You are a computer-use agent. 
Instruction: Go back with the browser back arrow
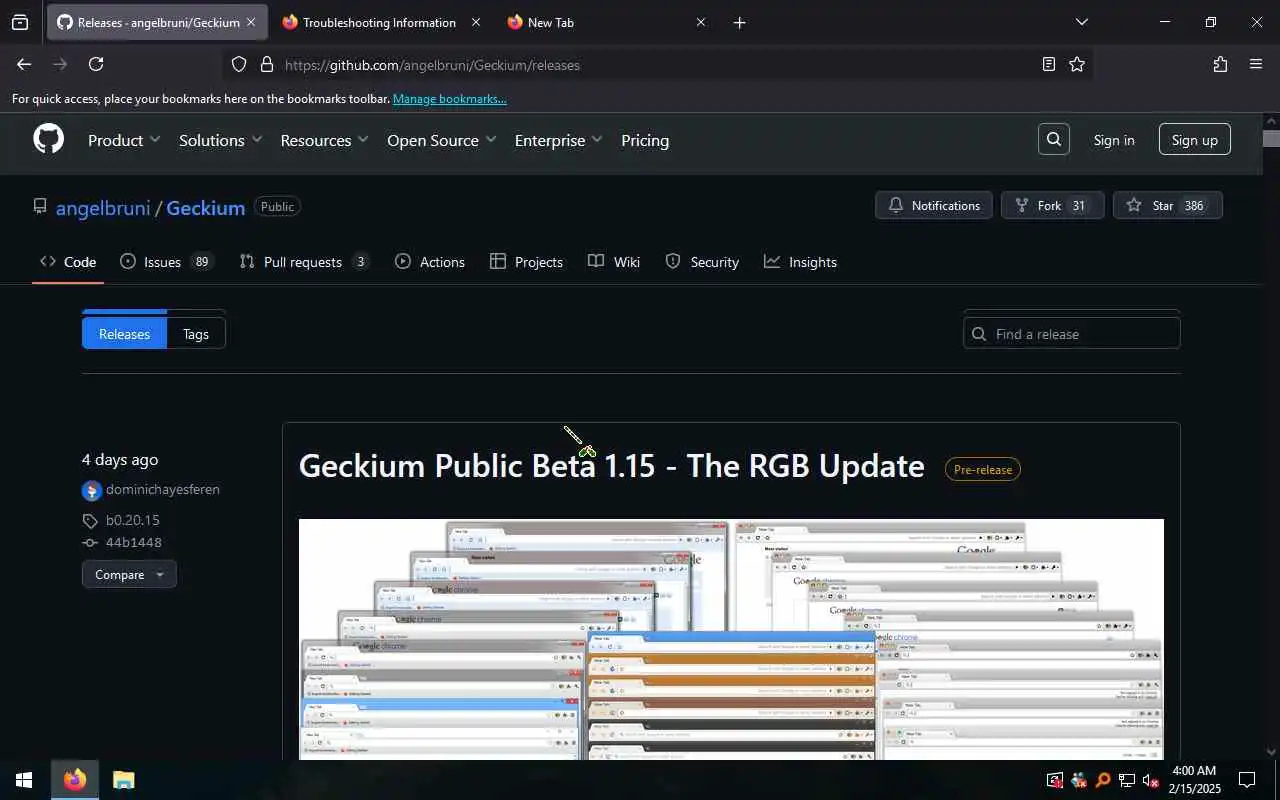[x=24, y=64]
